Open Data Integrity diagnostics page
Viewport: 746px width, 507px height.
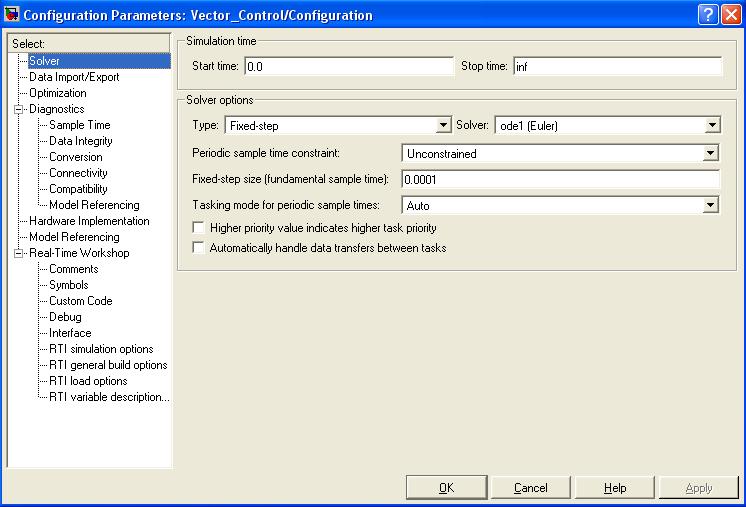point(81,141)
